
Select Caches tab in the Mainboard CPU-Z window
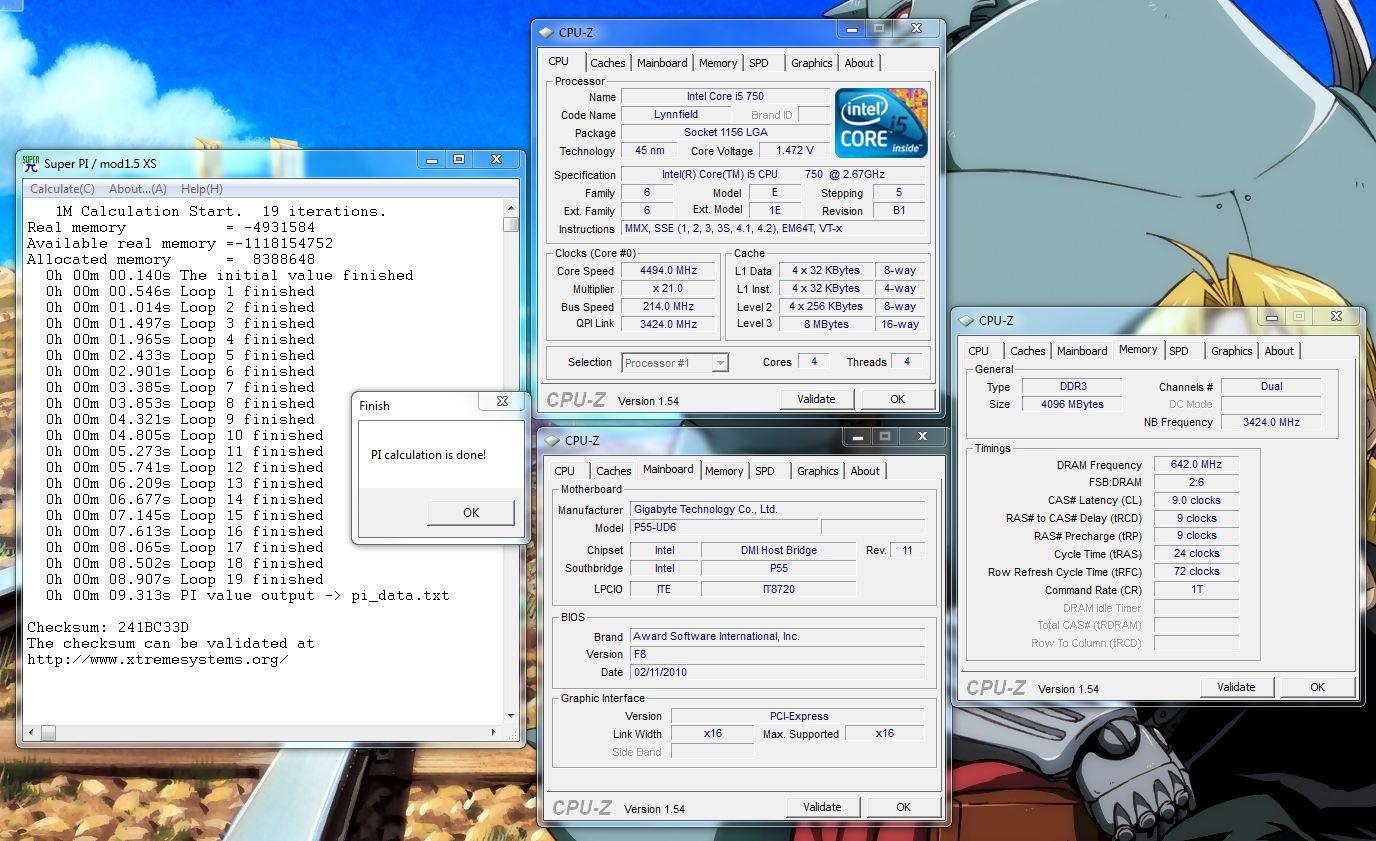pyautogui.click(x=613, y=471)
